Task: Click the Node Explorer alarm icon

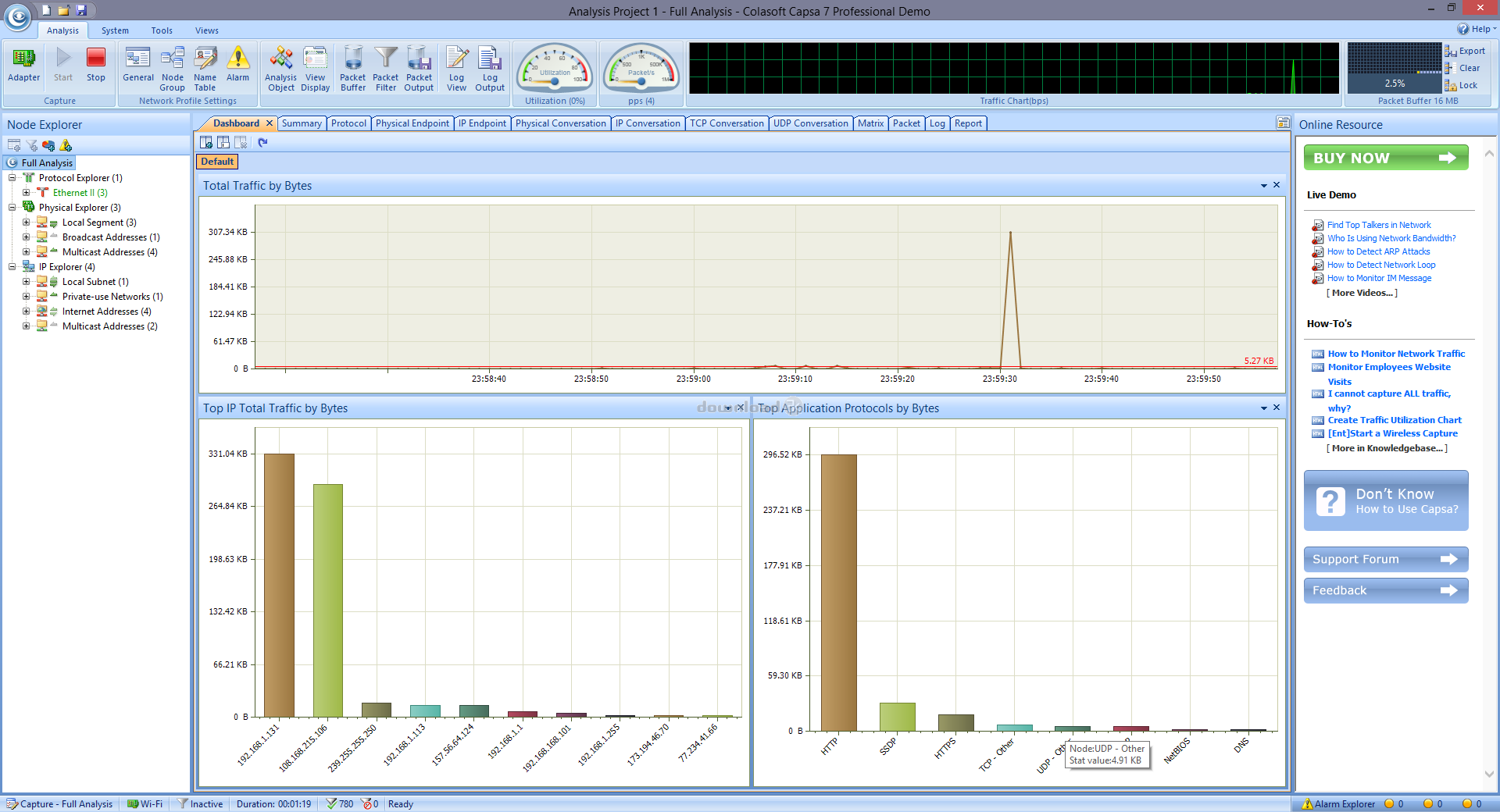Action: coord(66,145)
